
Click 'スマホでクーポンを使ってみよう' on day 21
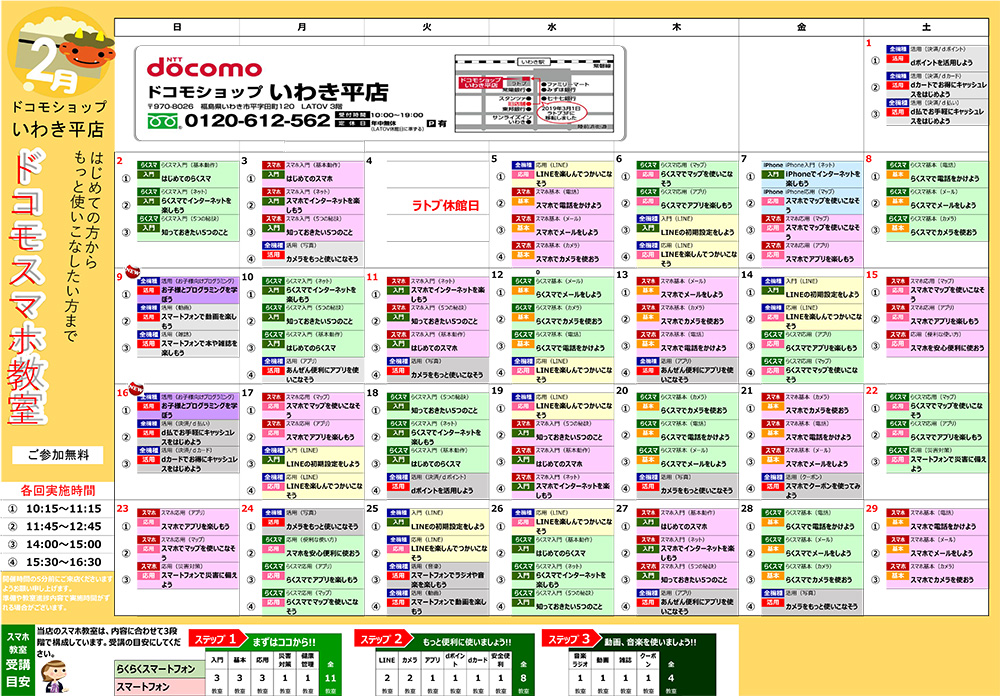click(823, 491)
